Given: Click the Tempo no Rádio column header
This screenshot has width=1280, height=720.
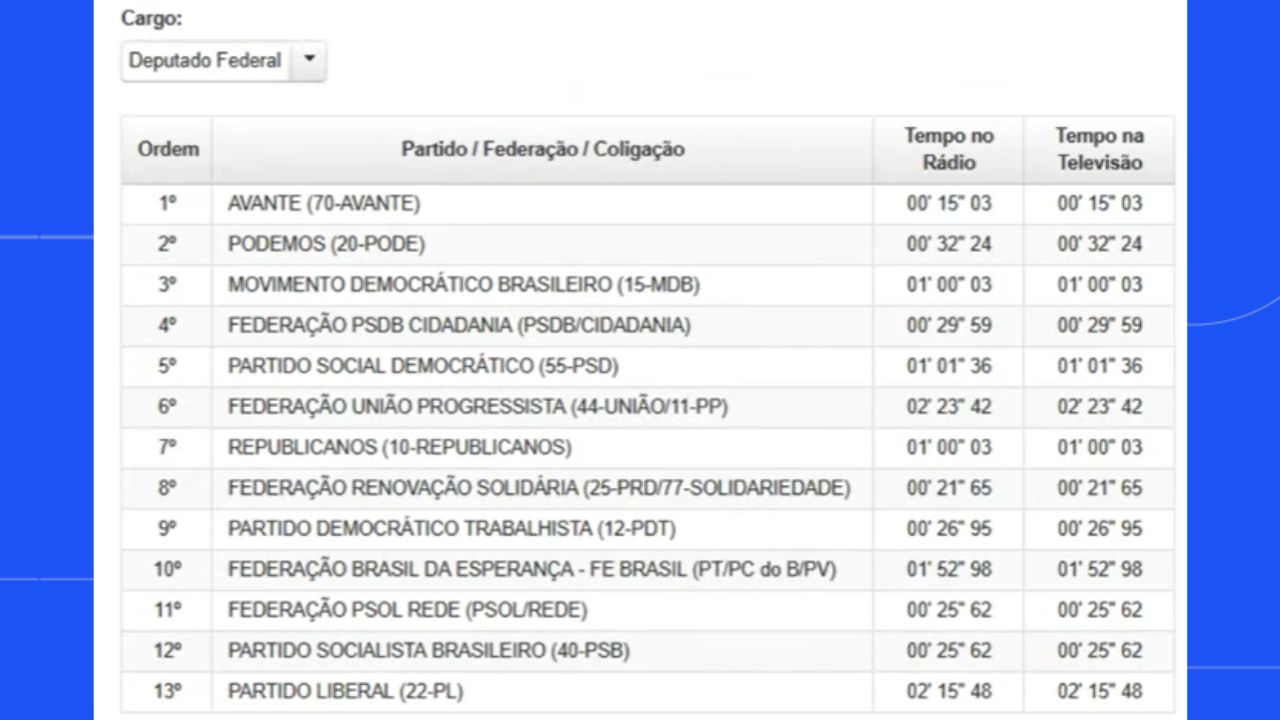Looking at the screenshot, I should [x=949, y=149].
